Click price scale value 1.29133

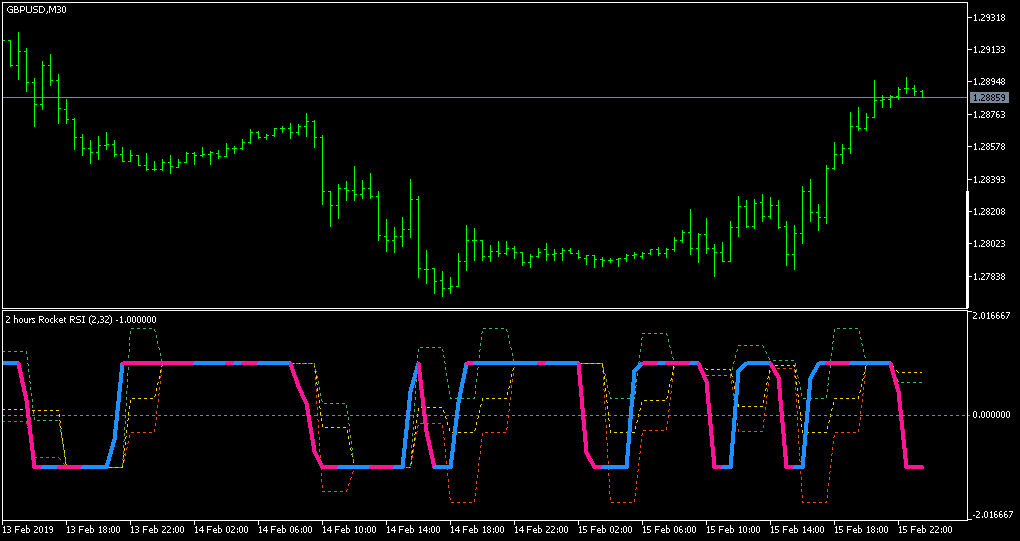(x=989, y=49)
